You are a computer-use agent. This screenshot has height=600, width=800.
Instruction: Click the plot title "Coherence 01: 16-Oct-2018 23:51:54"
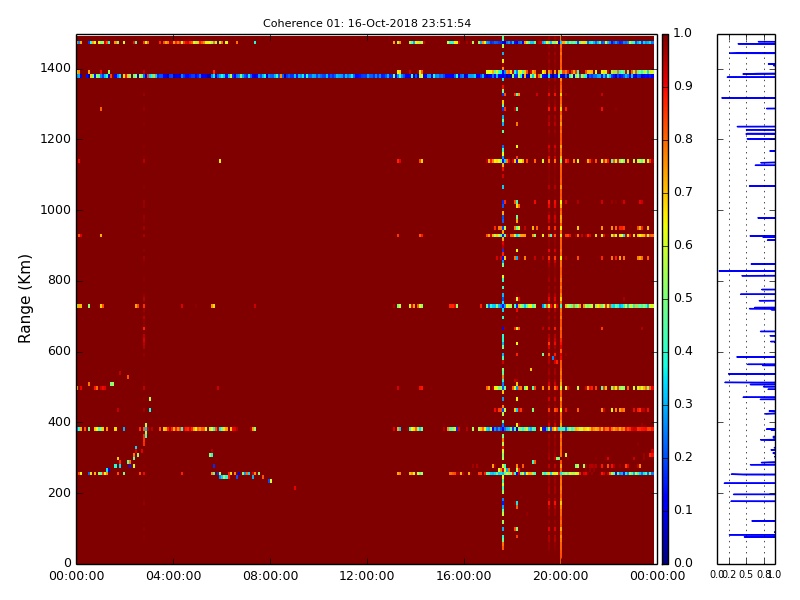point(367,23)
